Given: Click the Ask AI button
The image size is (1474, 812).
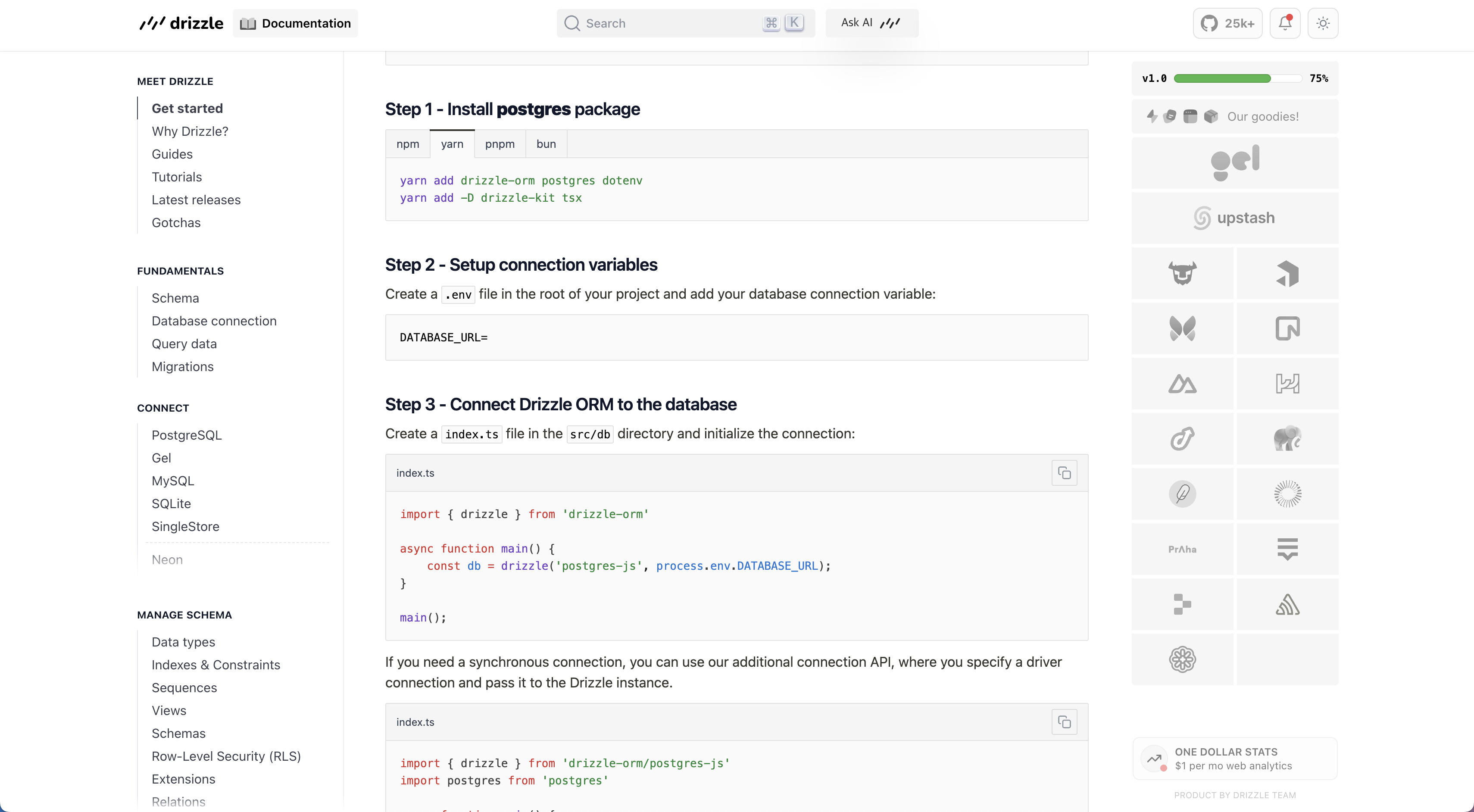Looking at the screenshot, I should (871, 23).
